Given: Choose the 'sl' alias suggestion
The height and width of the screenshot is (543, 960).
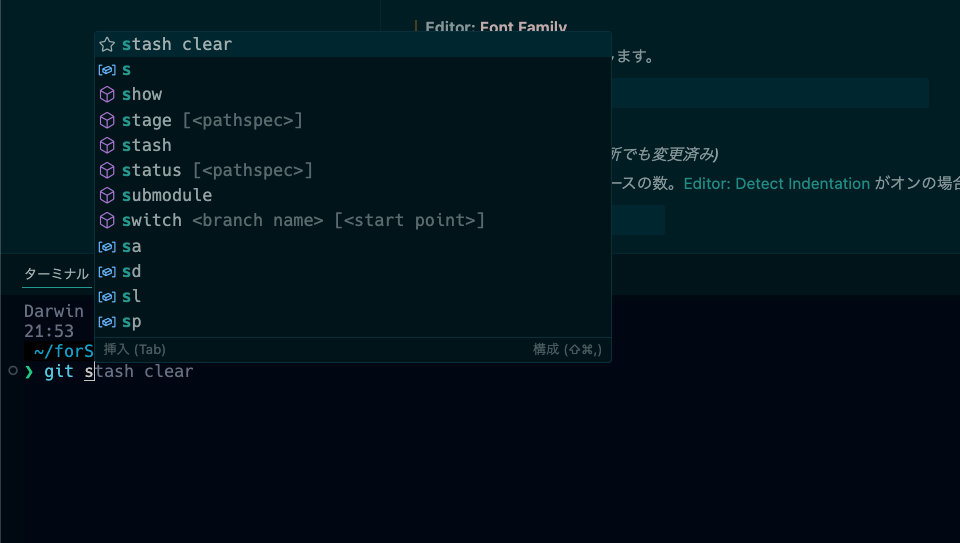Looking at the screenshot, I should click(131, 297).
